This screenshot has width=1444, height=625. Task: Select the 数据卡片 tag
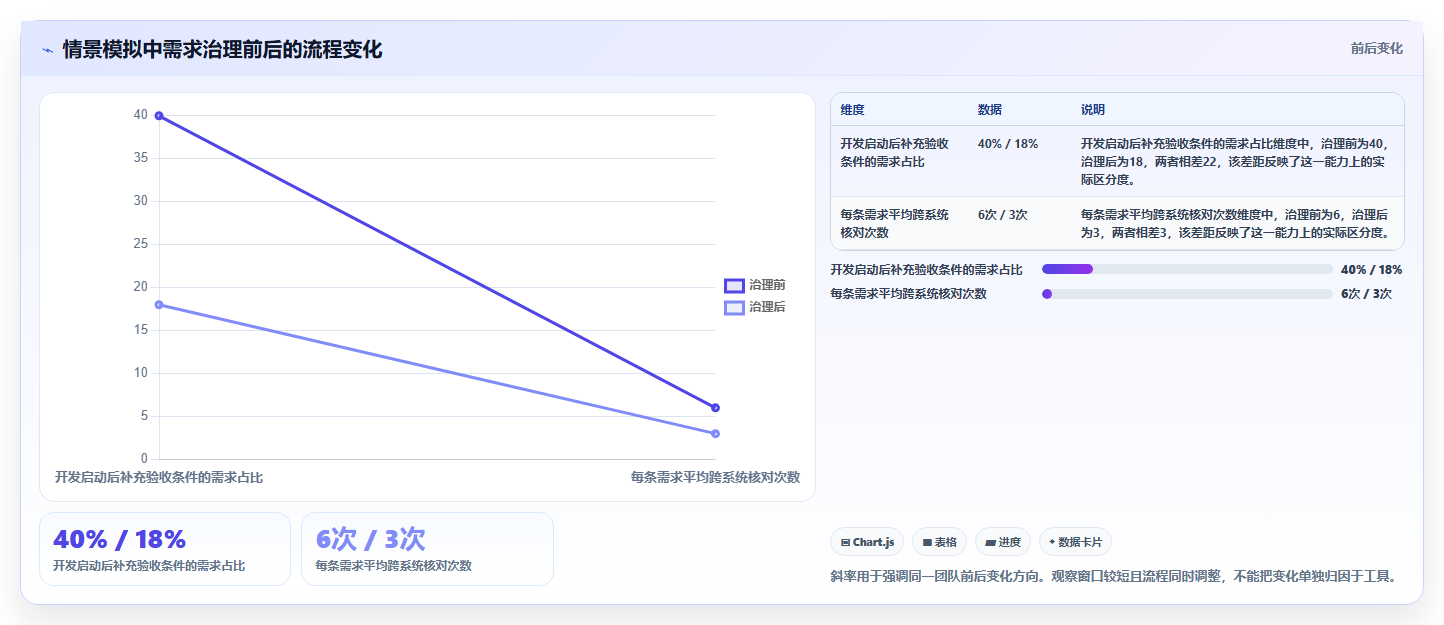[x=1075, y=542]
